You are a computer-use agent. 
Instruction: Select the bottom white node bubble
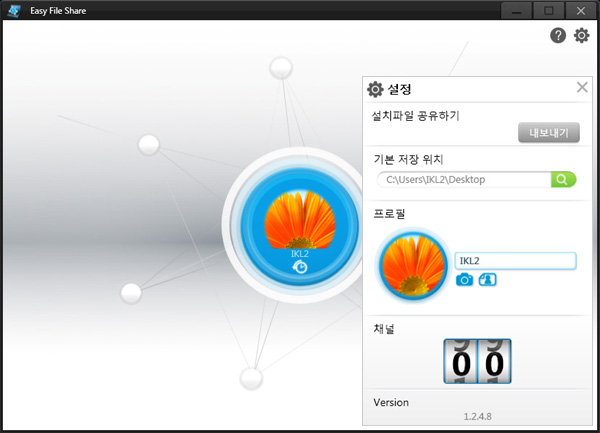[x=251, y=378]
